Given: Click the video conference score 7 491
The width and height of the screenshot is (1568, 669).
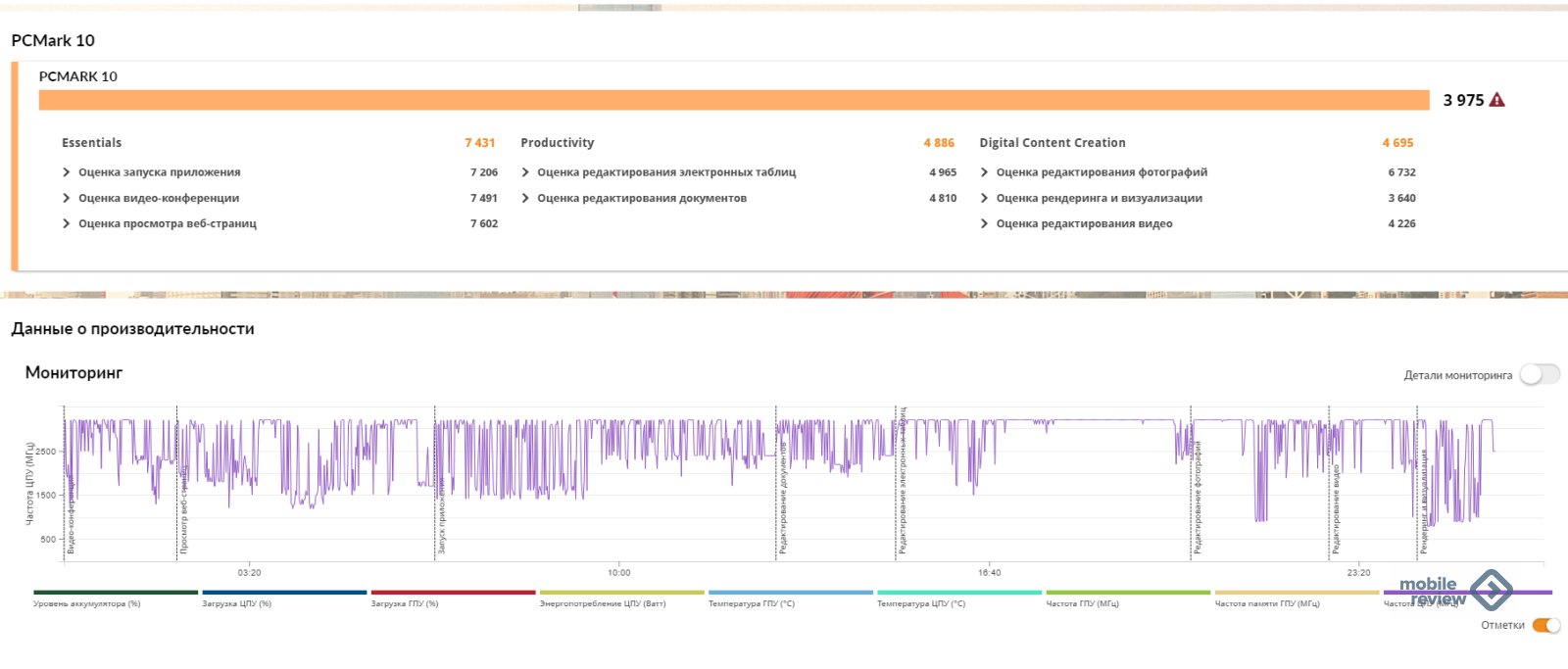Looking at the screenshot, I should coord(484,198).
